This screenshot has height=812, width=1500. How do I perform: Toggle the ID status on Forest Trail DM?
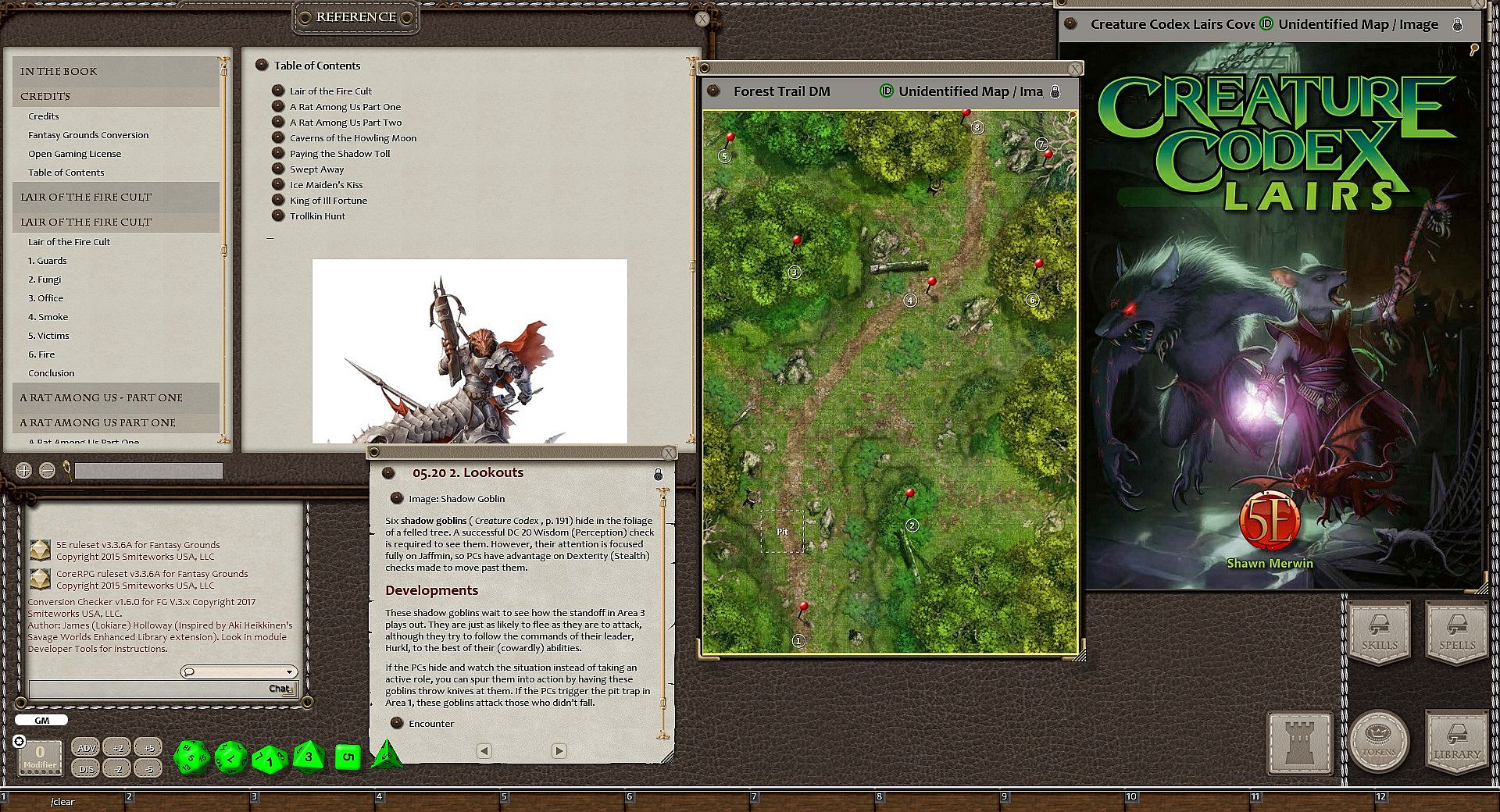886,91
